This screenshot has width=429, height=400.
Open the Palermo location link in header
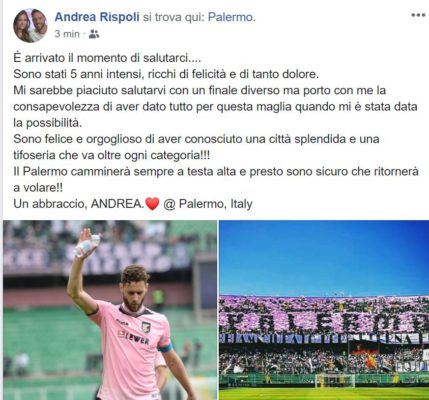(x=232, y=17)
